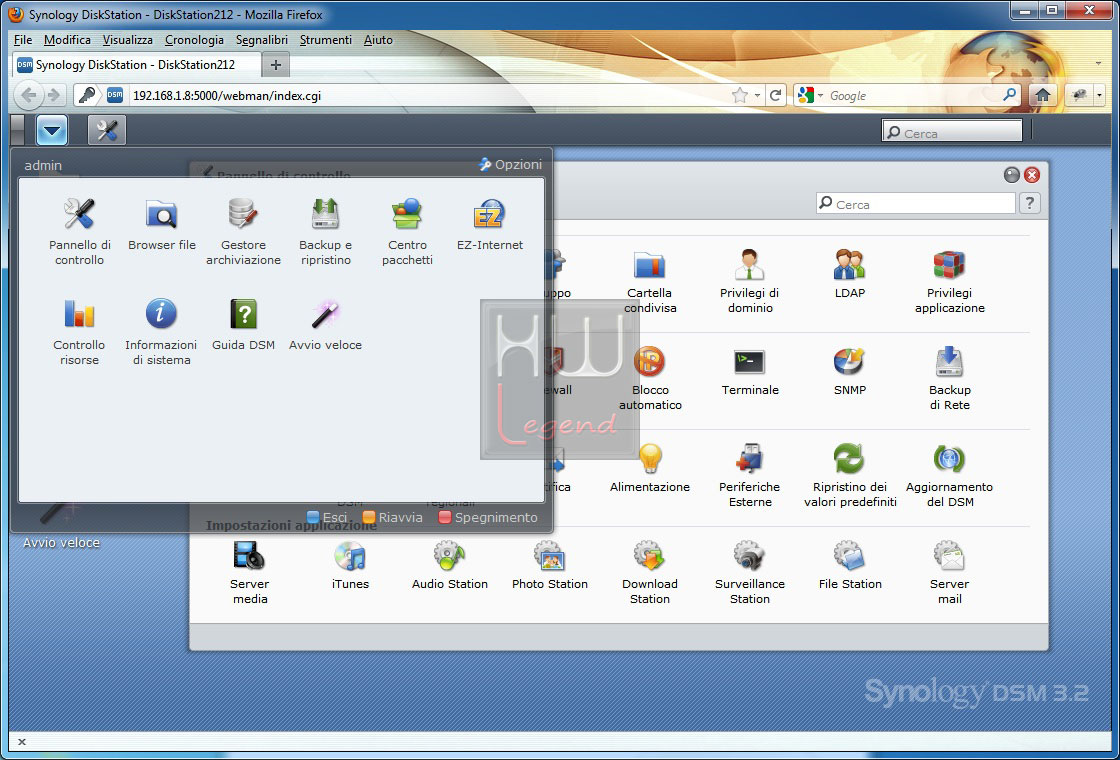Click the Pannello di controllo taskbar button

pyautogui.click(x=106, y=130)
